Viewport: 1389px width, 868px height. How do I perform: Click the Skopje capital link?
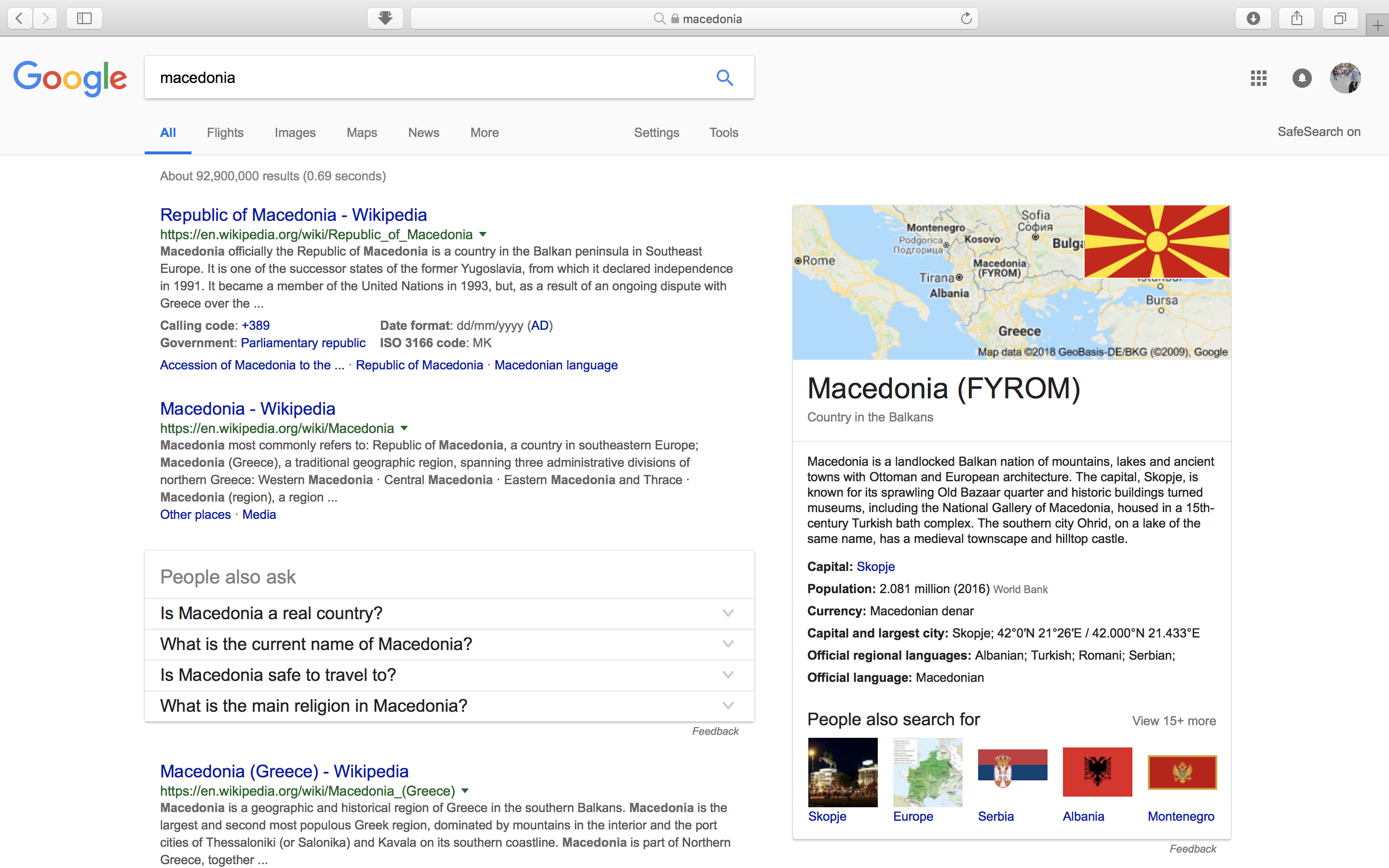point(875,567)
